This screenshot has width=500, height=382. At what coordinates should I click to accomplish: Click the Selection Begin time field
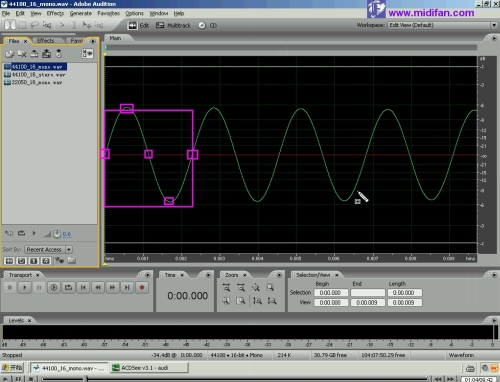(x=331, y=293)
